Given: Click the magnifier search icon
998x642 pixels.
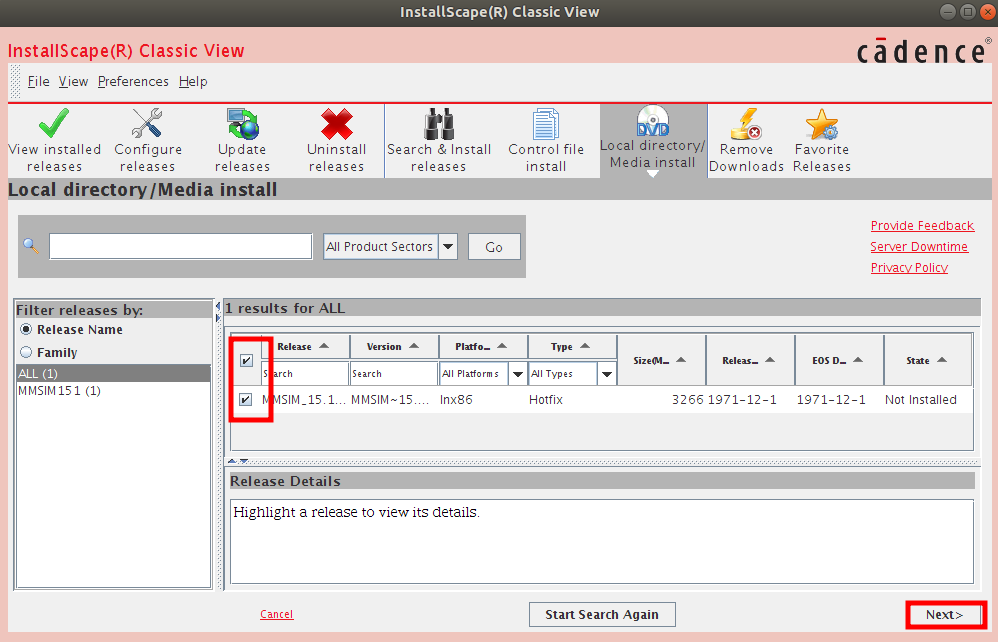Looking at the screenshot, I should click(x=31, y=246).
